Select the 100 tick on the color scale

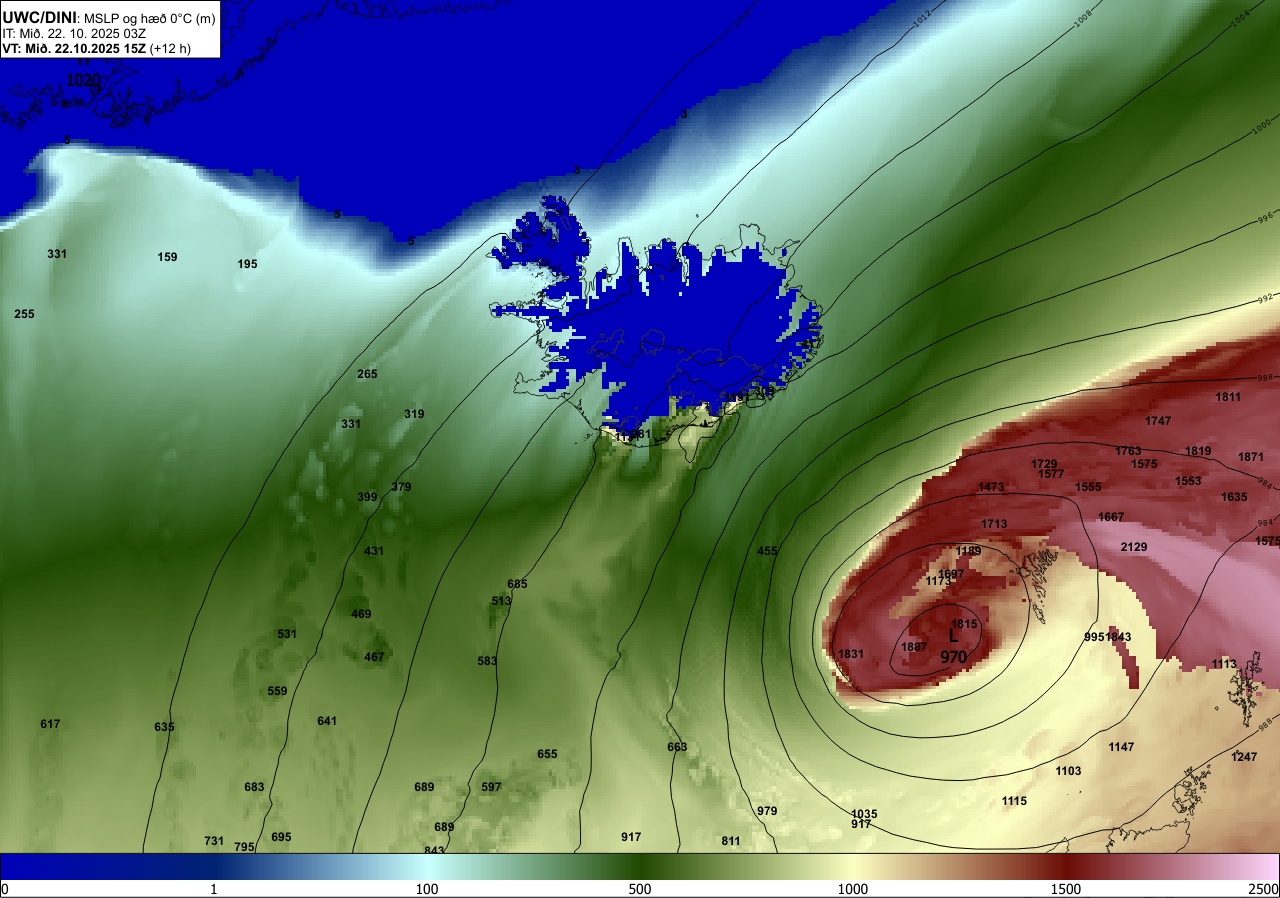(x=427, y=889)
